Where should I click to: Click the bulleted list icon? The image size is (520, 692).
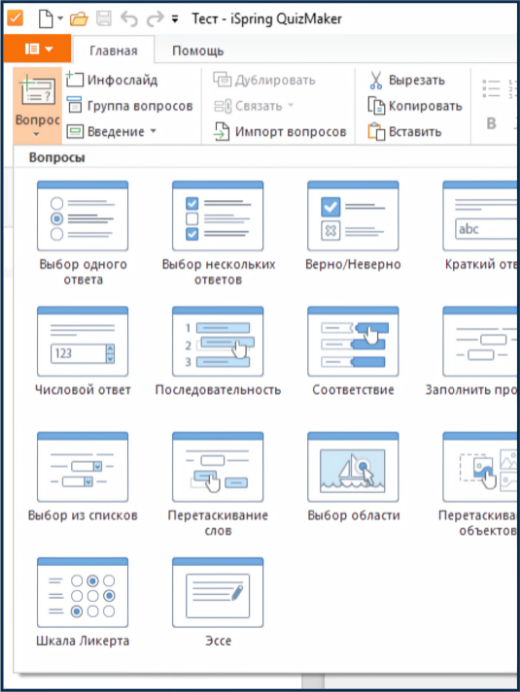click(x=491, y=88)
